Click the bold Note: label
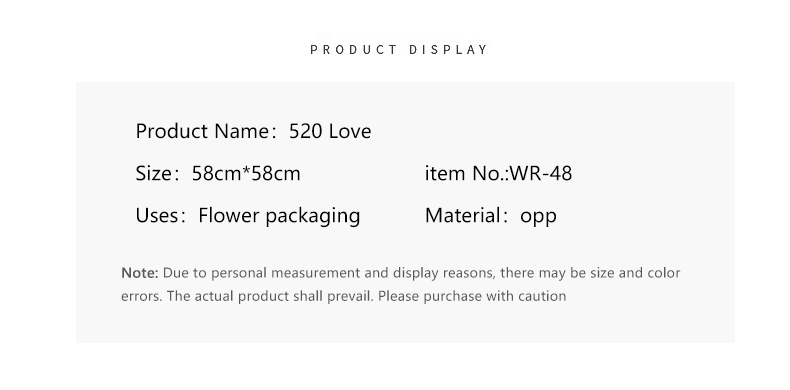Screen dimensions: 790x390 tap(140, 273)
